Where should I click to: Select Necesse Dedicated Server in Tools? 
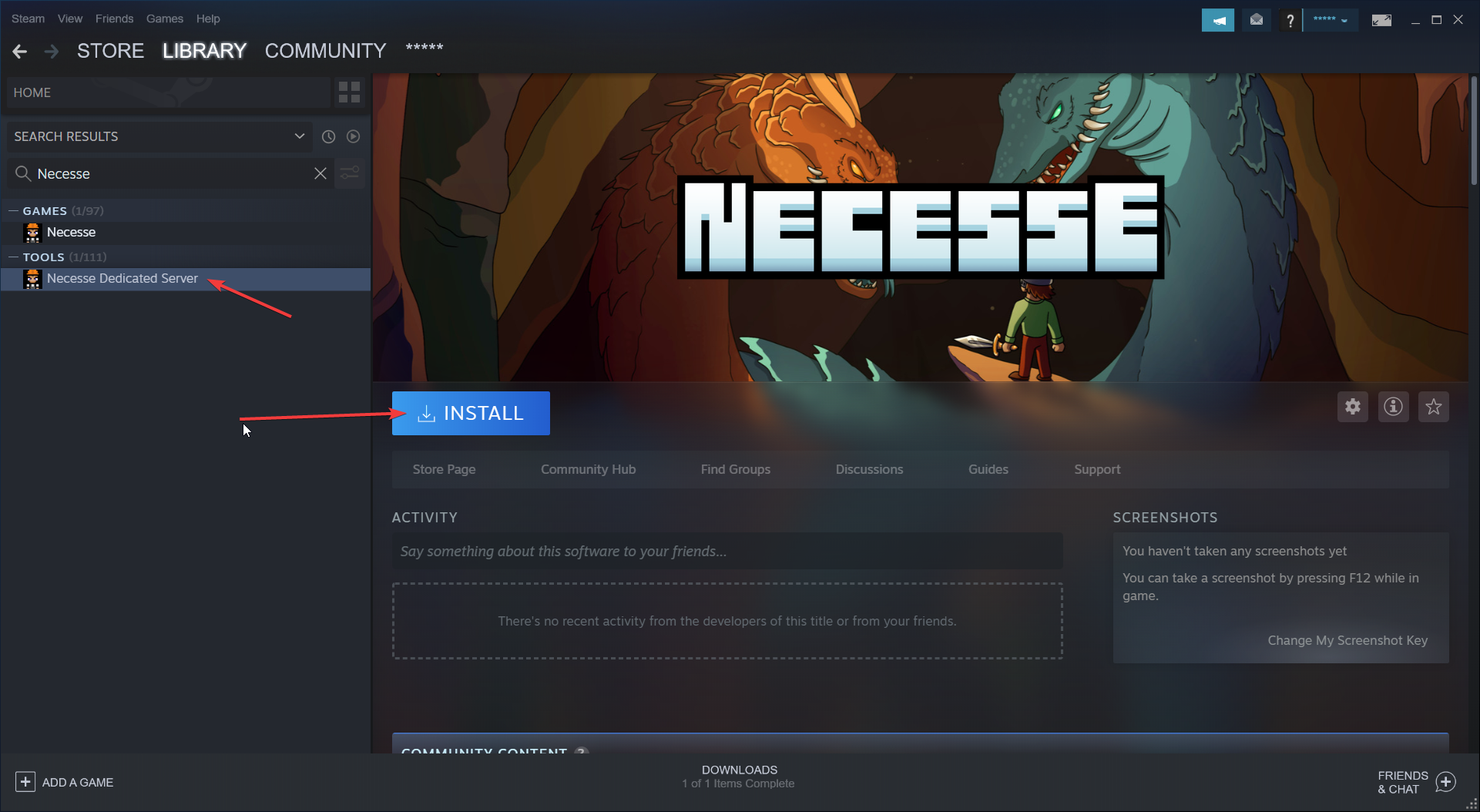pyautogui.click(x=186, y=279)
